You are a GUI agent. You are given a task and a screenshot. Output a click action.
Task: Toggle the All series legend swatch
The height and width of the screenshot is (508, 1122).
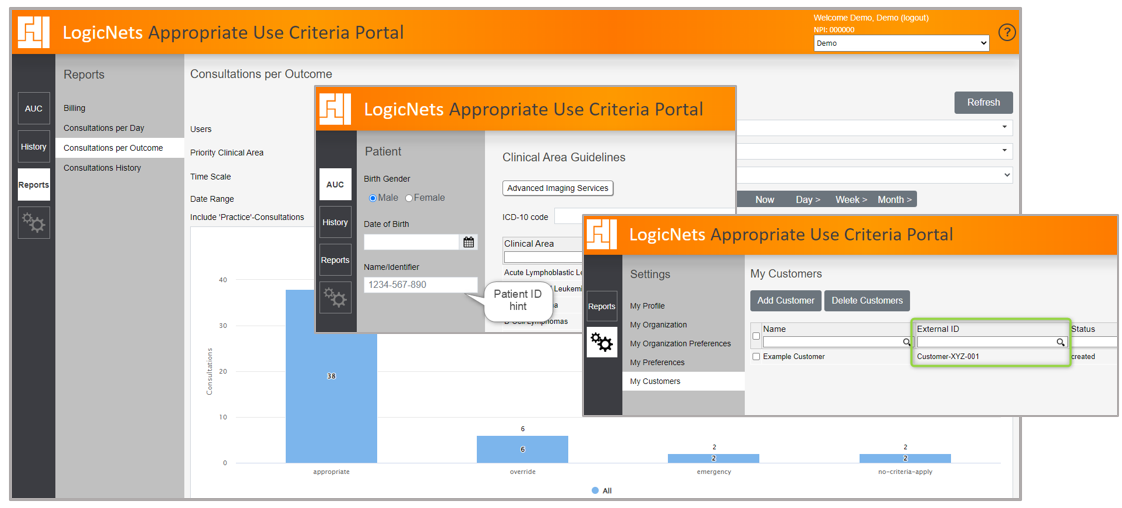[x=595, y=491]
